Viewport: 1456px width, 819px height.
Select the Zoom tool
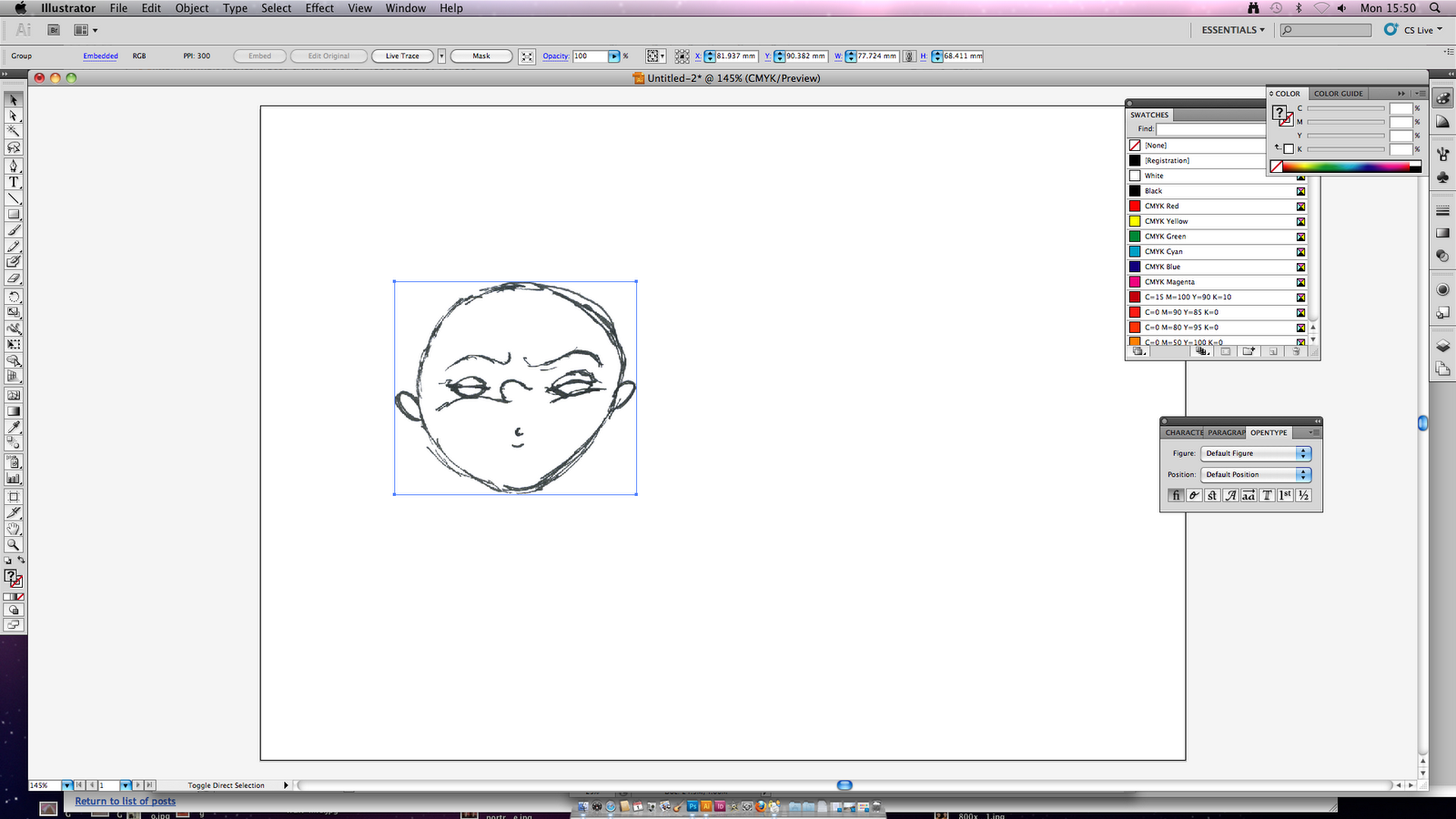pos(14,546)
